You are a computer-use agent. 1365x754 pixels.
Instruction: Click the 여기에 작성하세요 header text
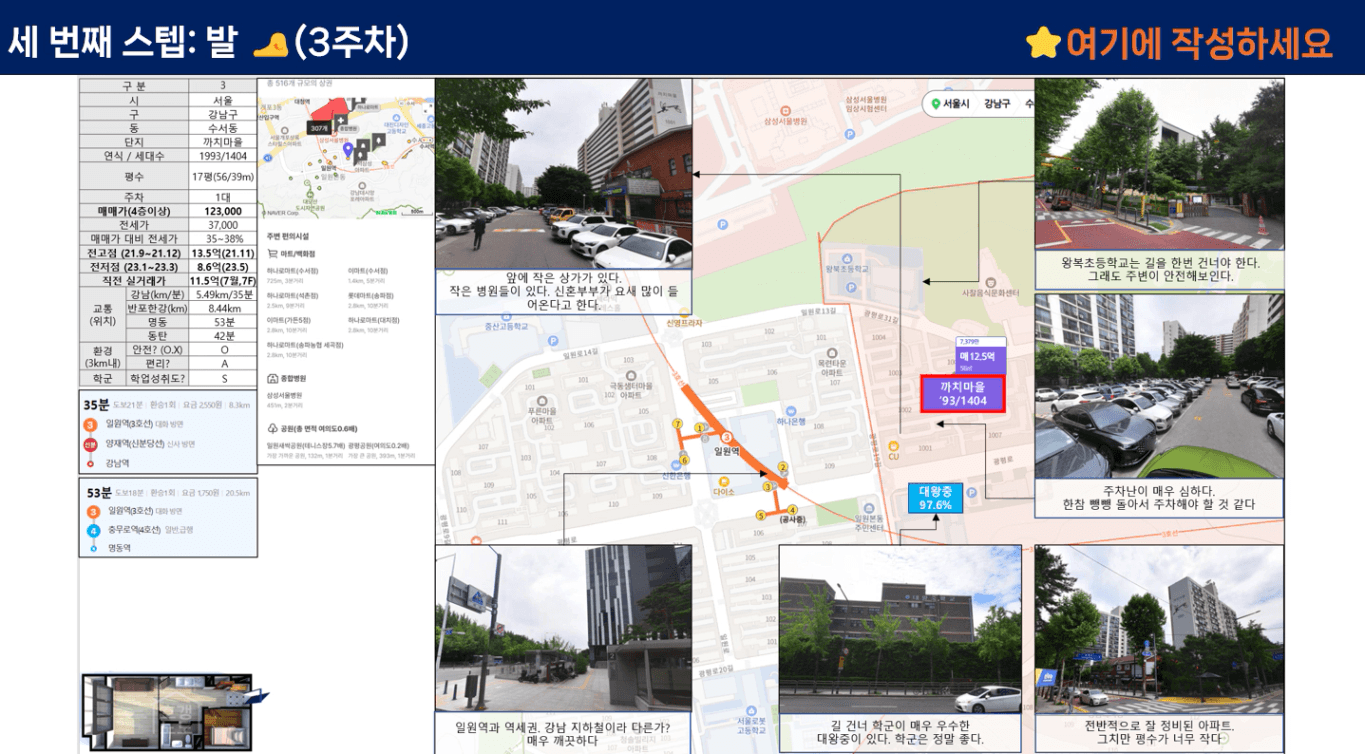coord(1198,43)
